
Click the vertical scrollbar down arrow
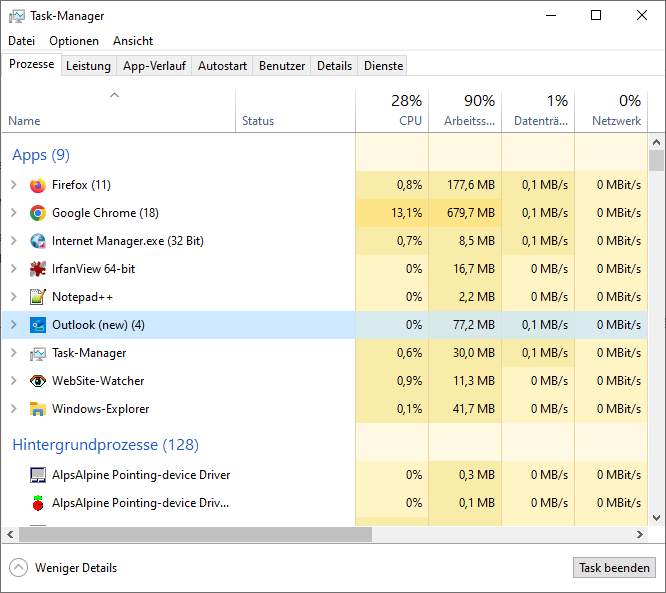pos(656,518)
